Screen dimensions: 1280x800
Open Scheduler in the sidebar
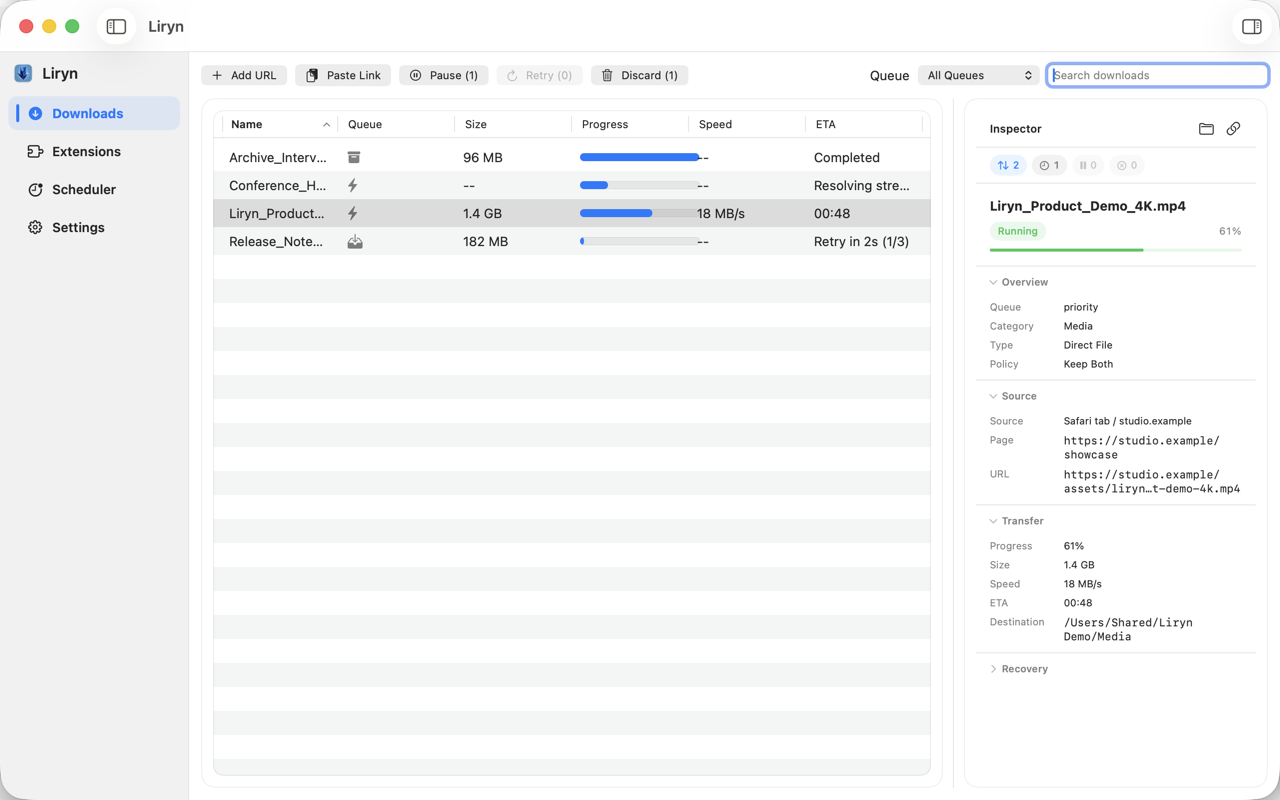[94, 189]
